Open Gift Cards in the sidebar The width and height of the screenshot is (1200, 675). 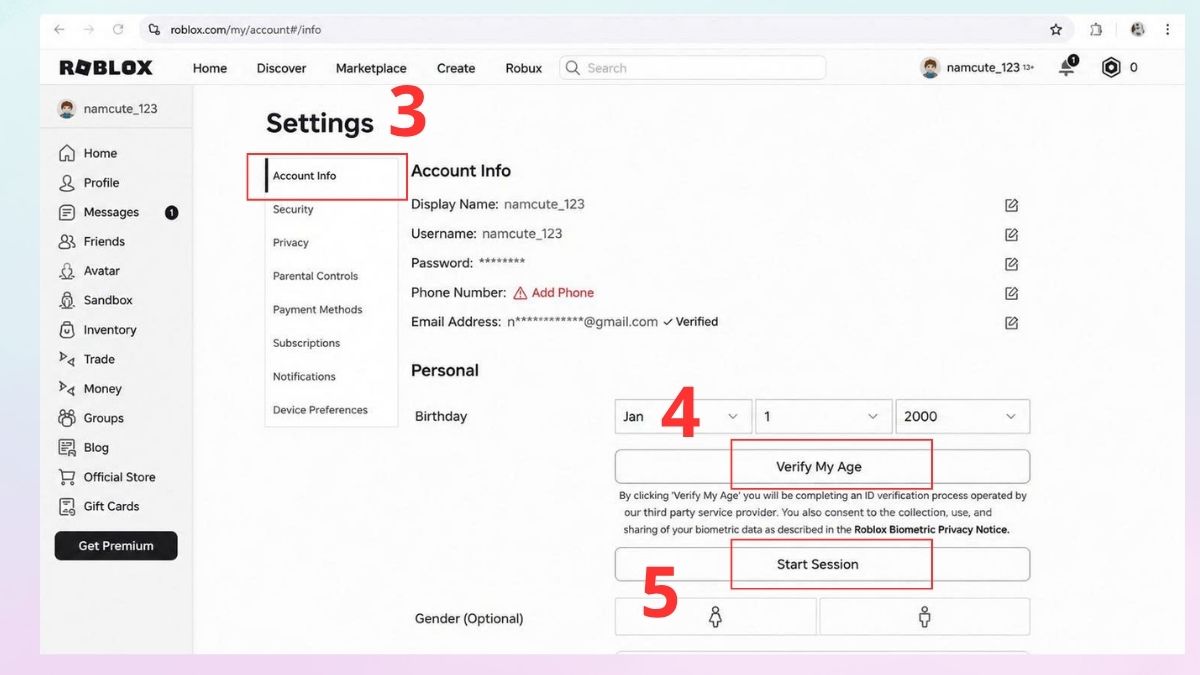click(x=99, y=506)
